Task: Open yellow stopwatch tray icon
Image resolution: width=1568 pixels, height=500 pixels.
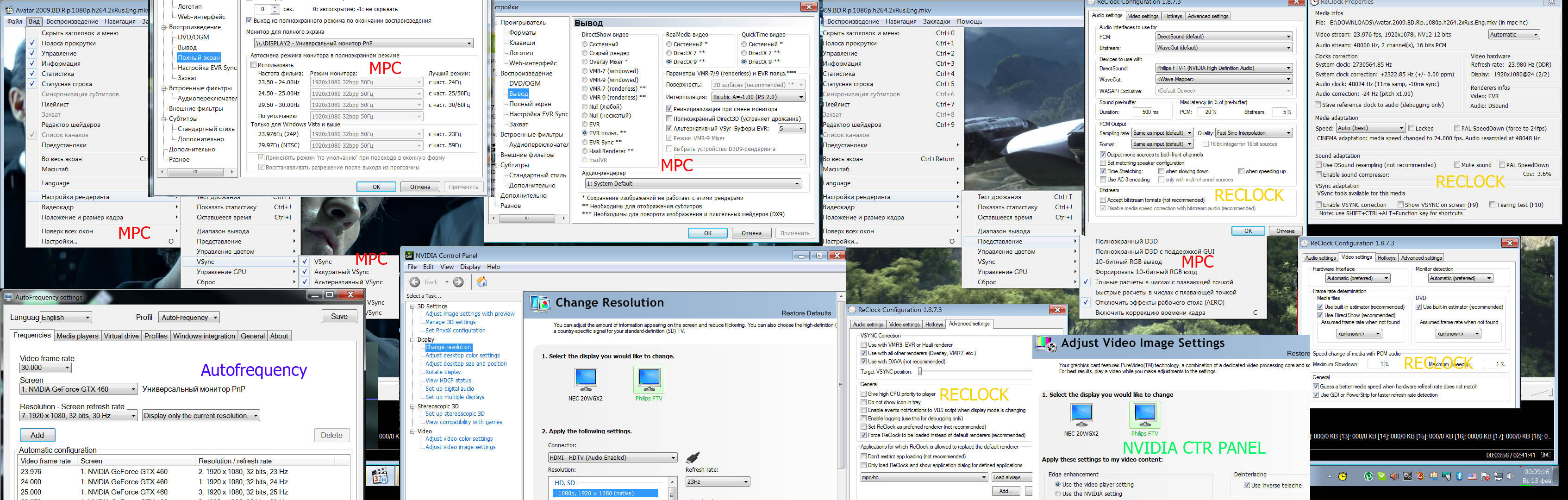Action: point(1343,476)
